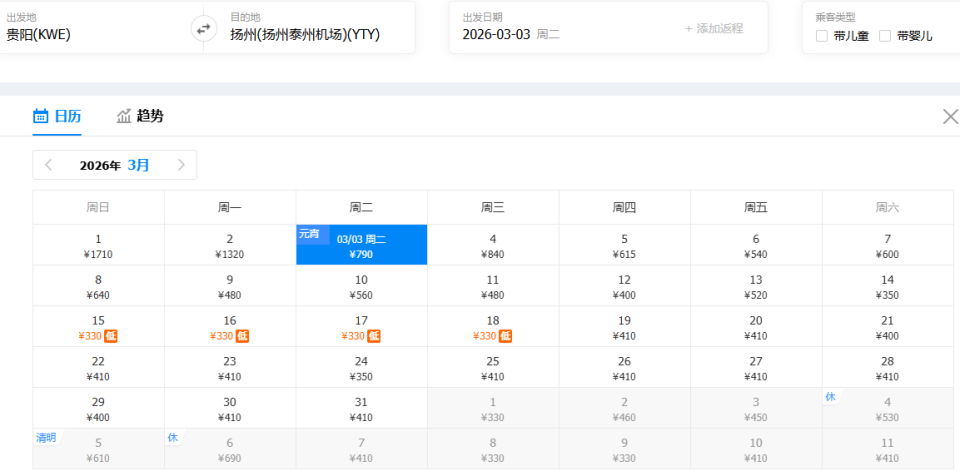This screenshot has width=960, height=476.
Task: Select March 19 priced ¥410
Action: tap(624, 327)
